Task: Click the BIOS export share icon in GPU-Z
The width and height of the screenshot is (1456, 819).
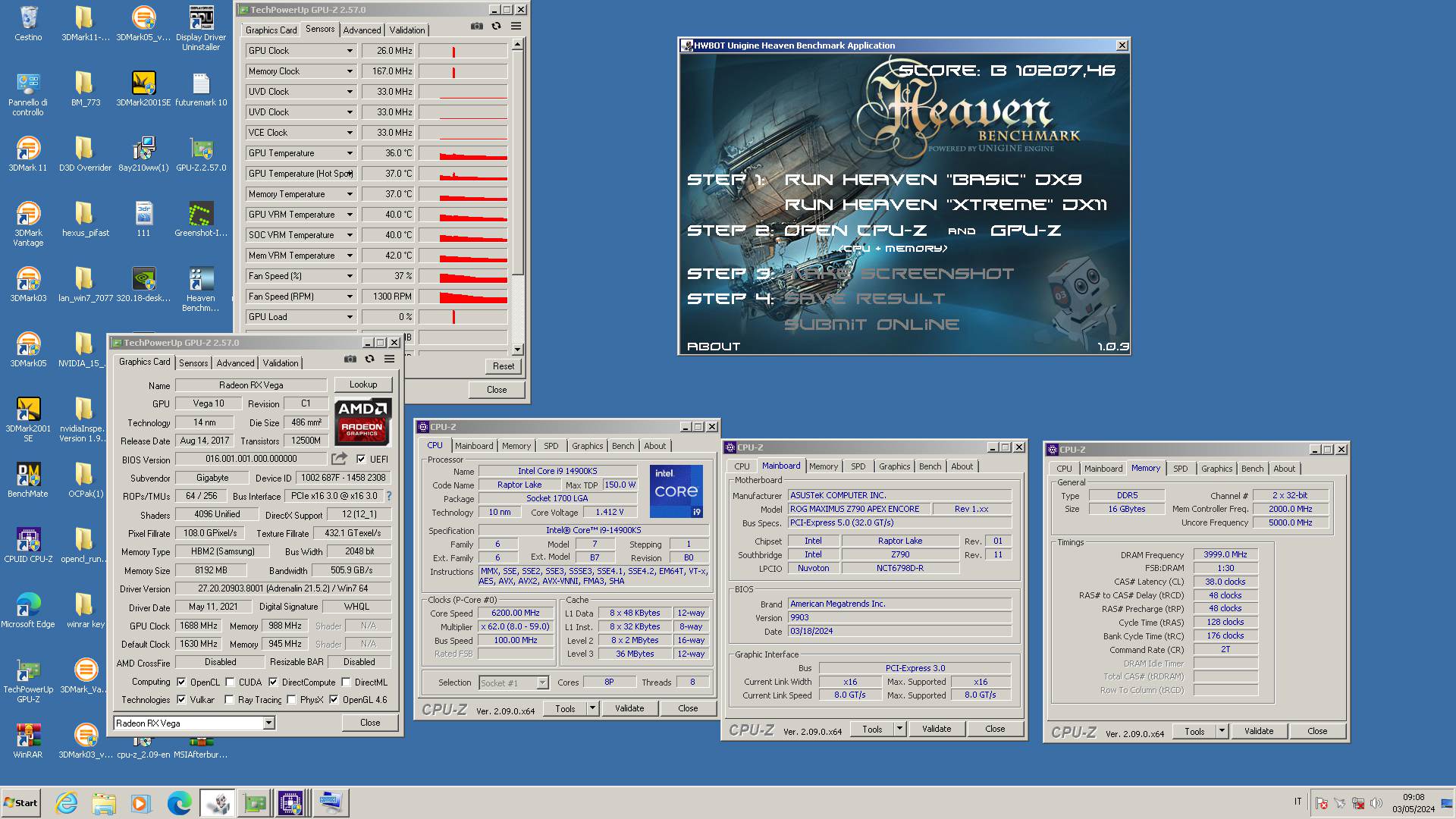Action: [x=339, y=459]
